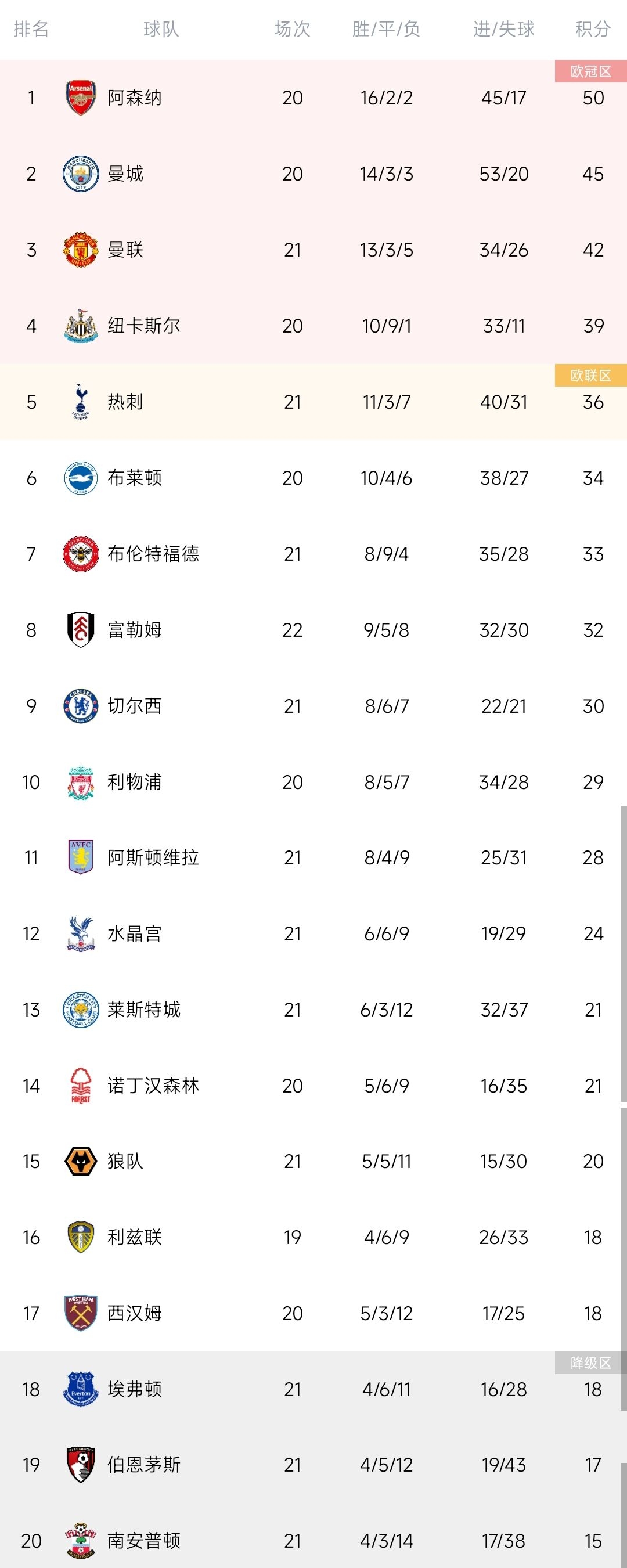Select the Brighton seagull badge
627x1568 pixels.
point(80,478)
